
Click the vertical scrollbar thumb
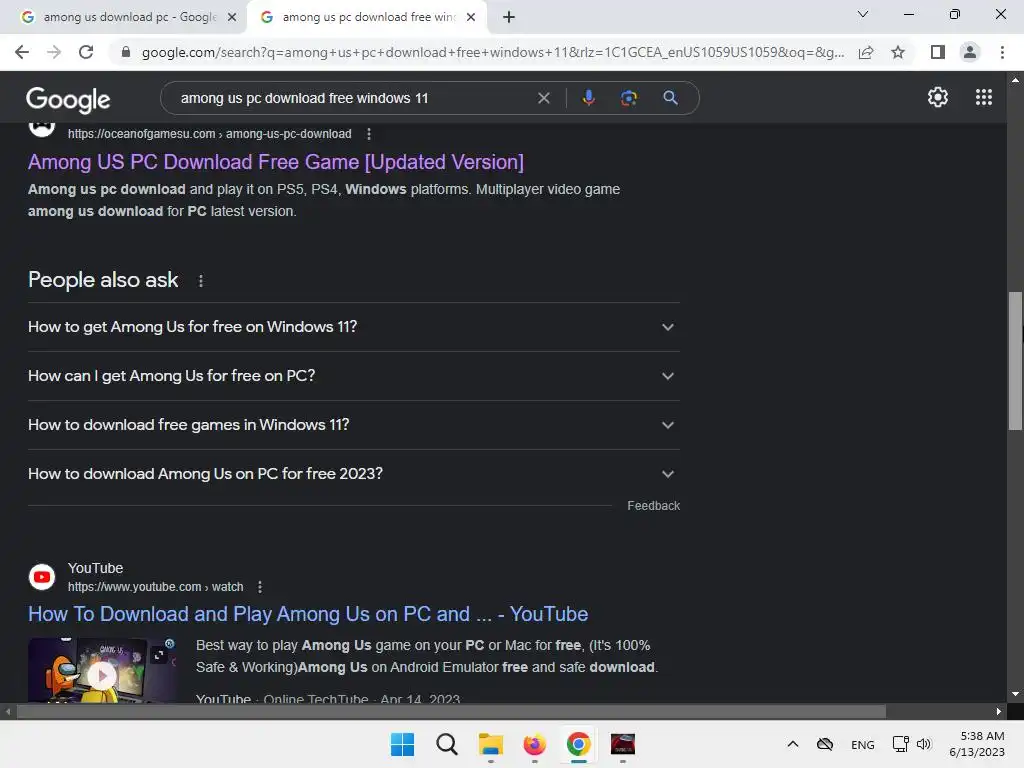point(1015,360)
